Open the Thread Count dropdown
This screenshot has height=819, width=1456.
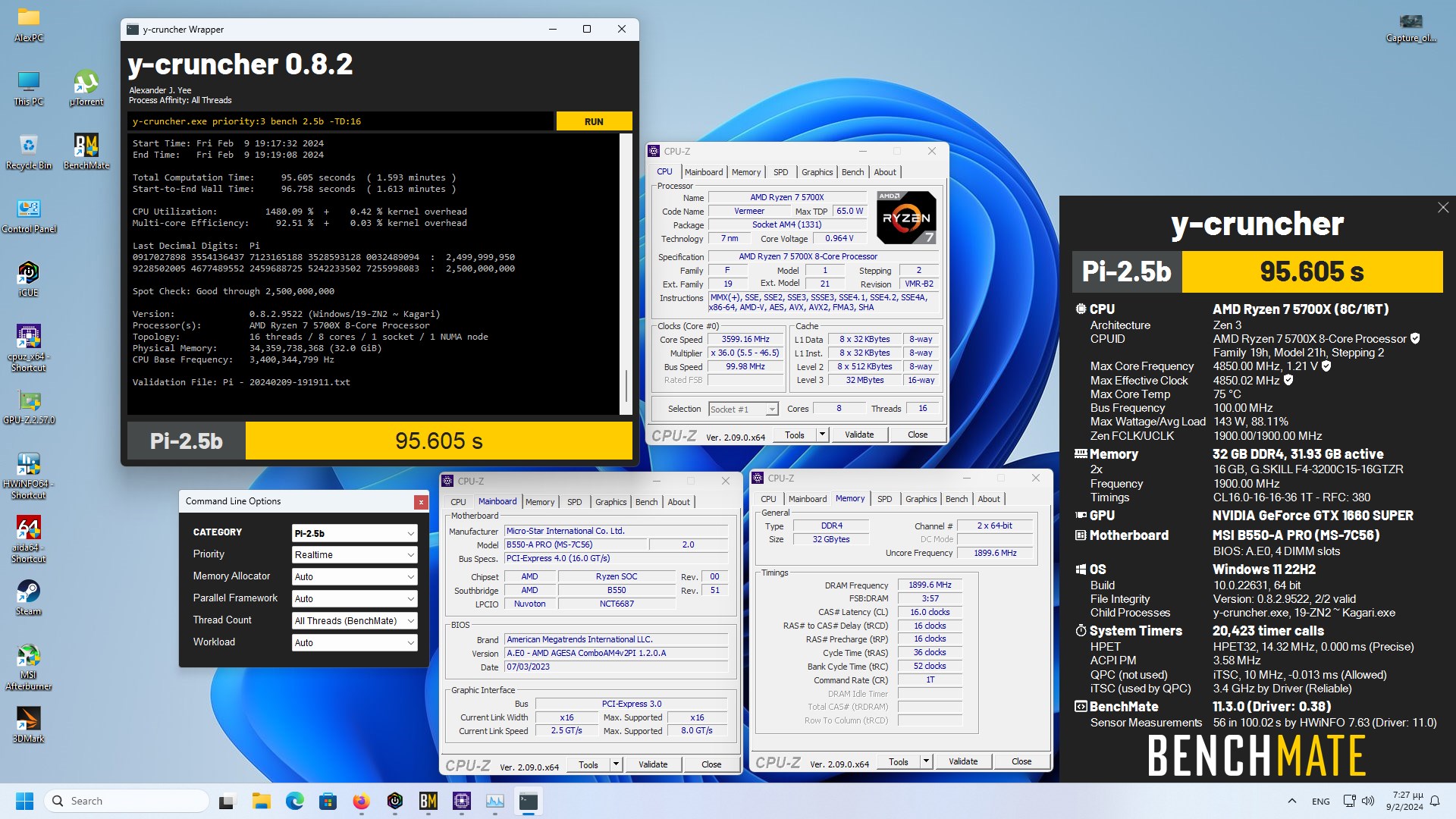354,621
